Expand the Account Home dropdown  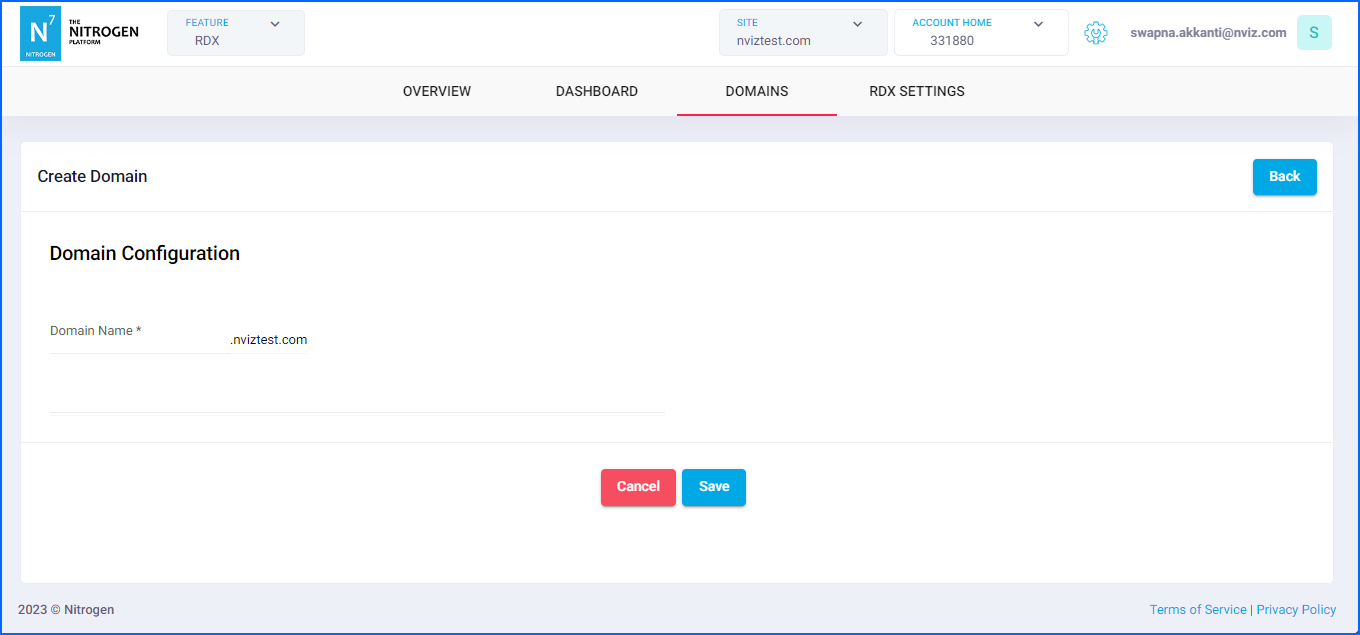click(x=980, y=33)
